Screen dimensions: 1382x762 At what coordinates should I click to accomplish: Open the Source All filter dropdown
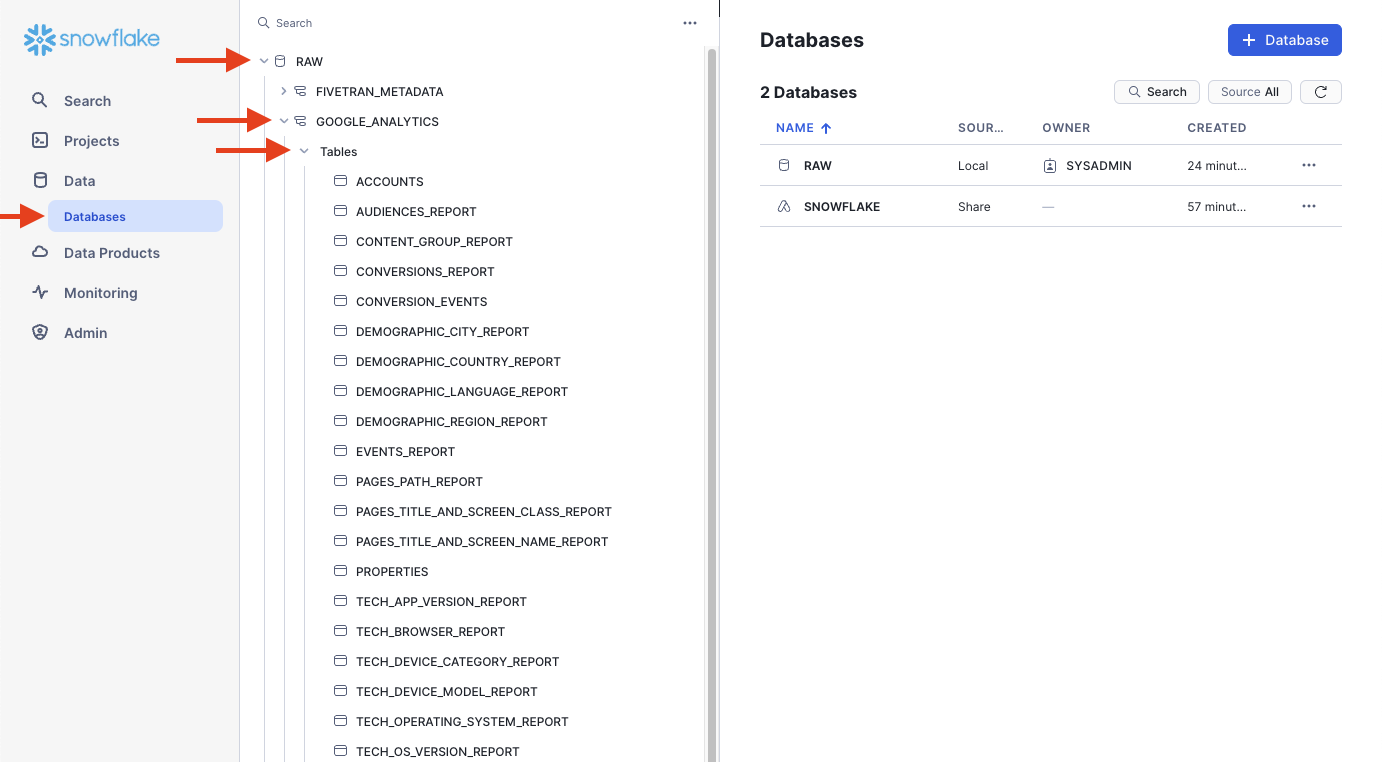point(1250,92)
